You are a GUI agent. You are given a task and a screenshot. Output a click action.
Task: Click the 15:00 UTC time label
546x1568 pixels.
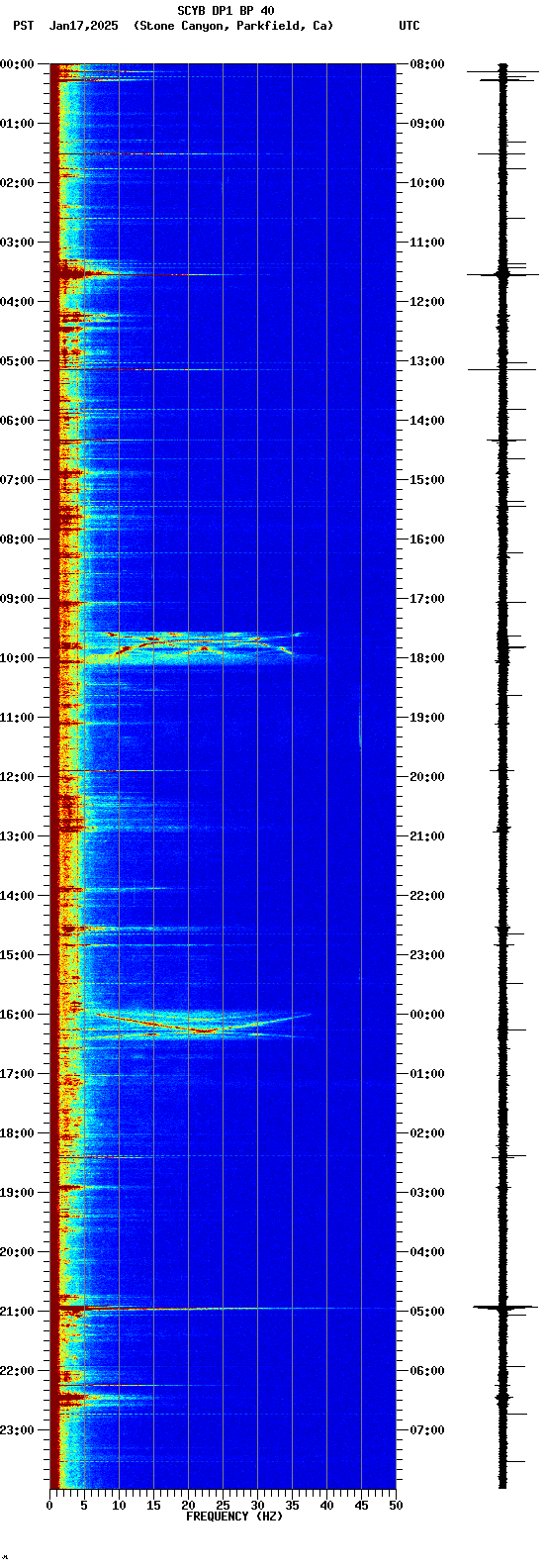427,480
